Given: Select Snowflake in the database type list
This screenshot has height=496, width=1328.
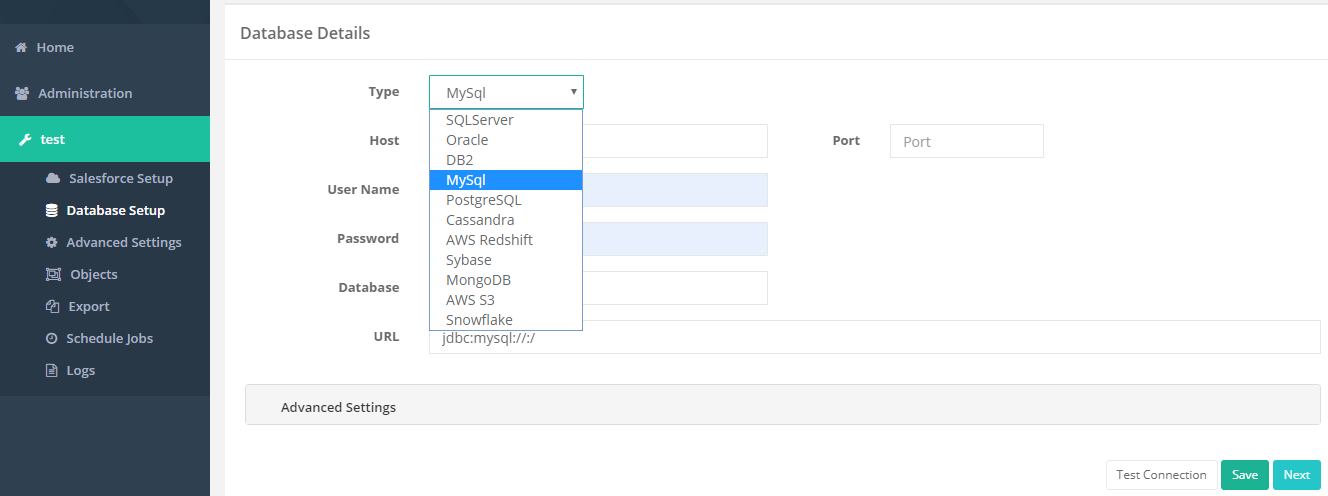Looking at the screenshot, I should pyautogui.click(x=479, y=320).
